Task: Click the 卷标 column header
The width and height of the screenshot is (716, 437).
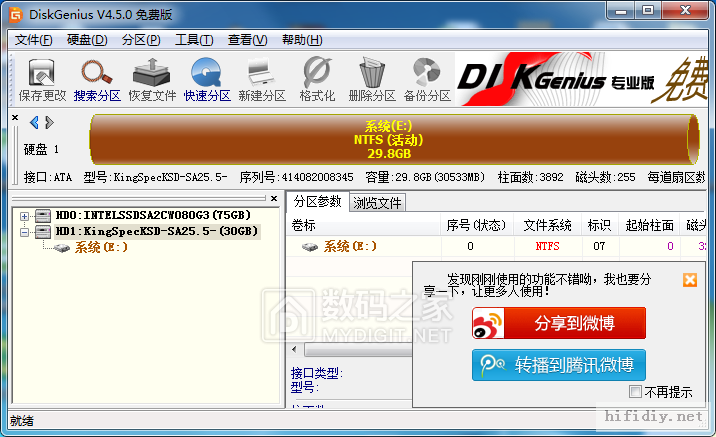Action: [x=364, y=225]
